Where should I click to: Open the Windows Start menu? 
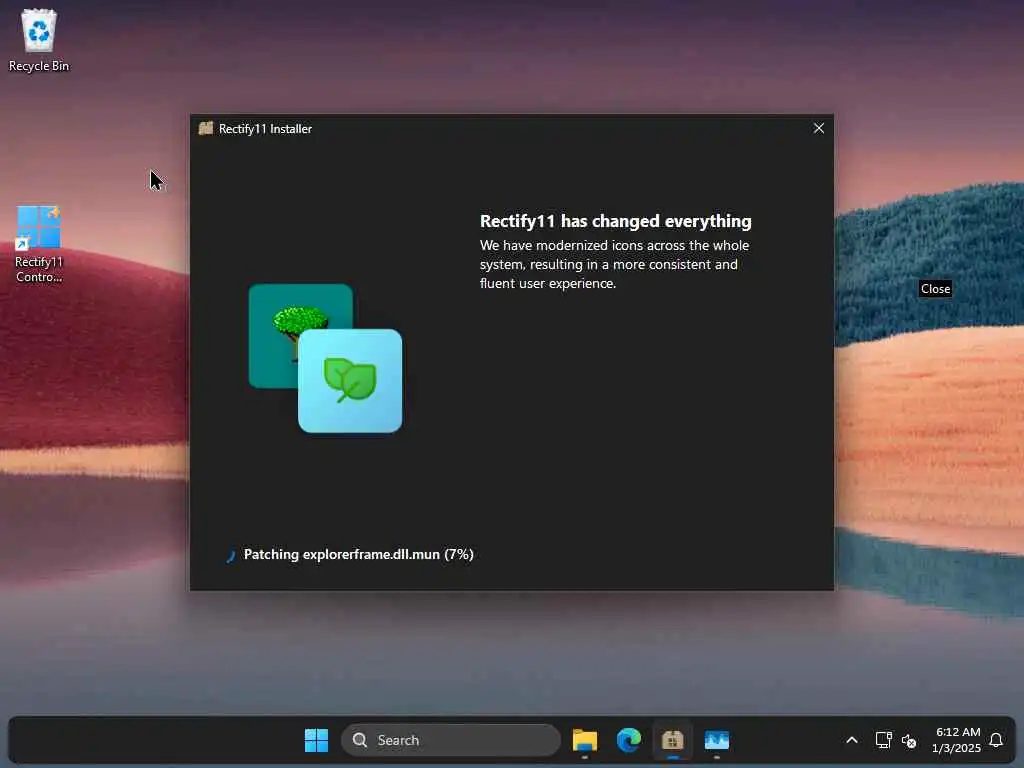click(x=317, y=740)
